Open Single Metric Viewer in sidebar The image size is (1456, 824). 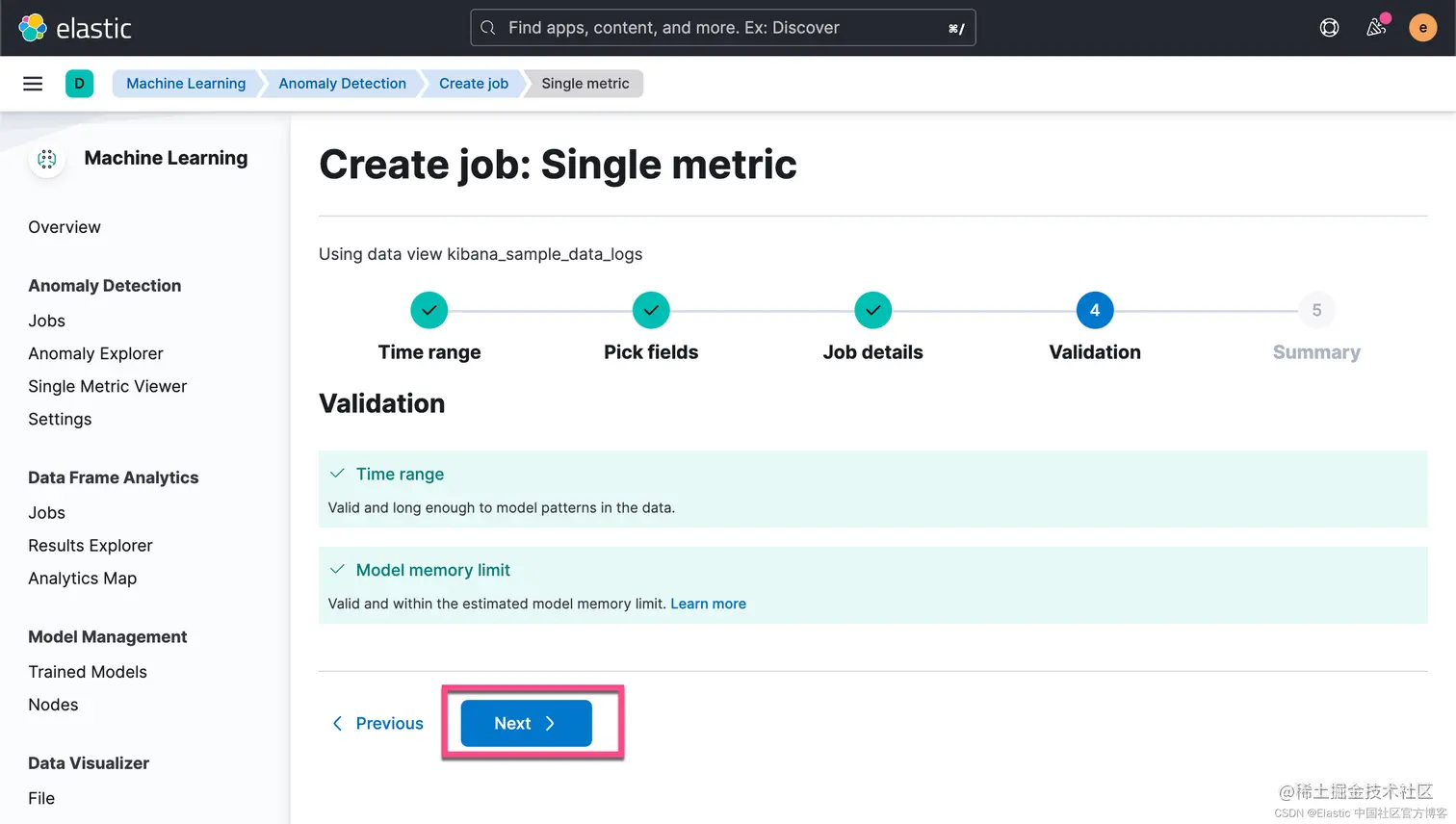click(107, 386)
